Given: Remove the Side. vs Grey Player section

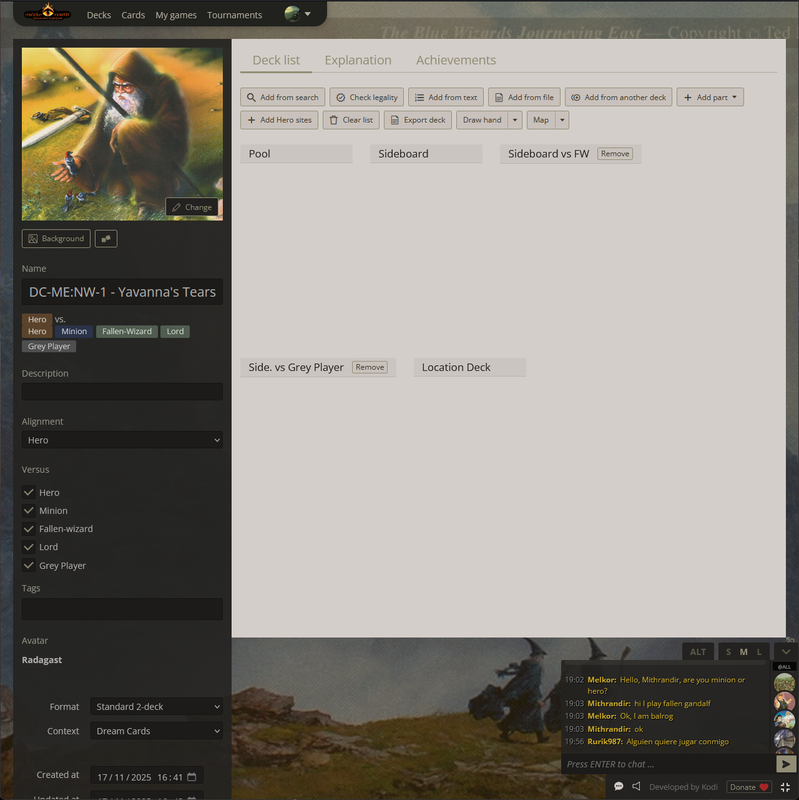Looking at the screenshot, I should point(370,367).
